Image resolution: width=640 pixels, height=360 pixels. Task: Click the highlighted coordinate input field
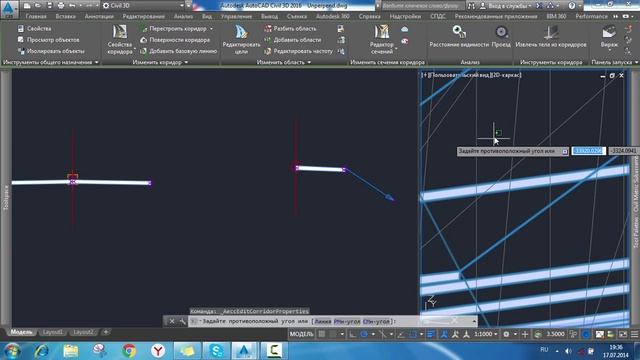click(588, 151)
